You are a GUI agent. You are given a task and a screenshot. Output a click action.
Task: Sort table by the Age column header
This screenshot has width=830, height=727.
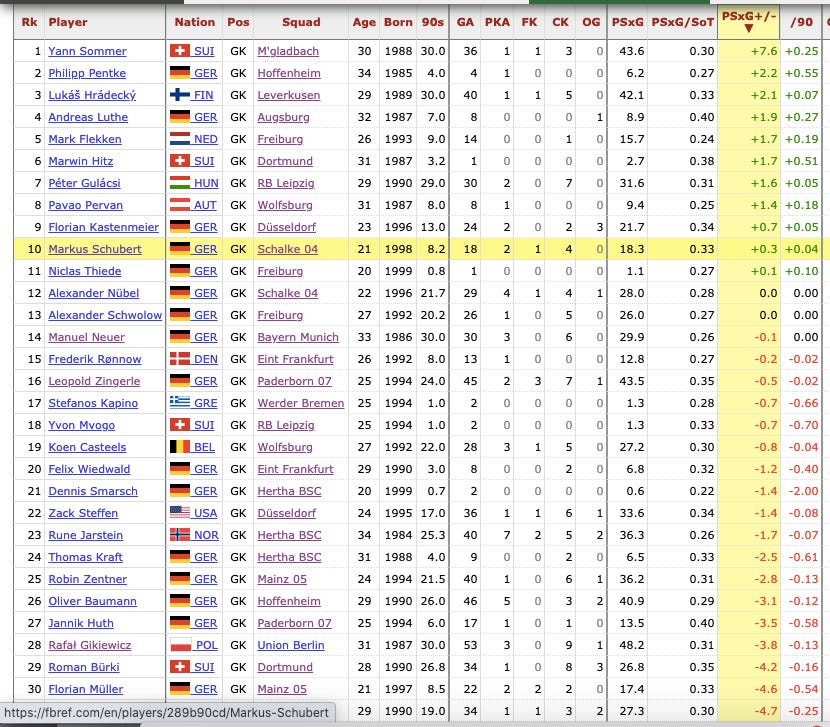(364, 22)
